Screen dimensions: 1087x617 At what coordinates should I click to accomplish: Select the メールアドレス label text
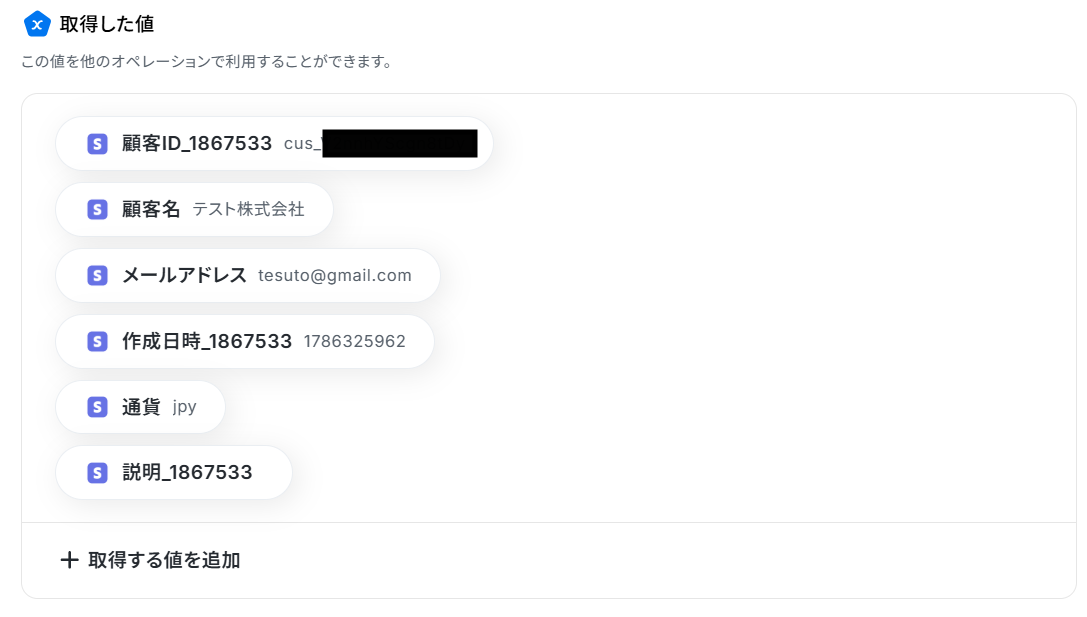coord(184,275)
